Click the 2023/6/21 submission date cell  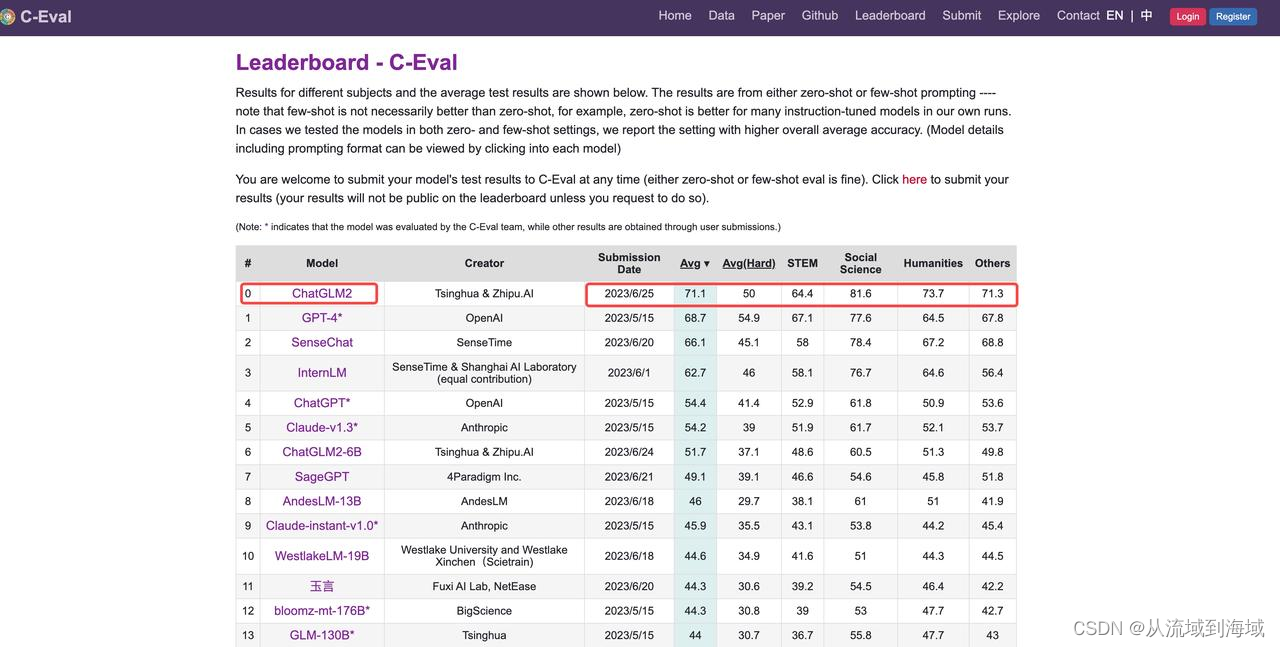coord(629,477)
